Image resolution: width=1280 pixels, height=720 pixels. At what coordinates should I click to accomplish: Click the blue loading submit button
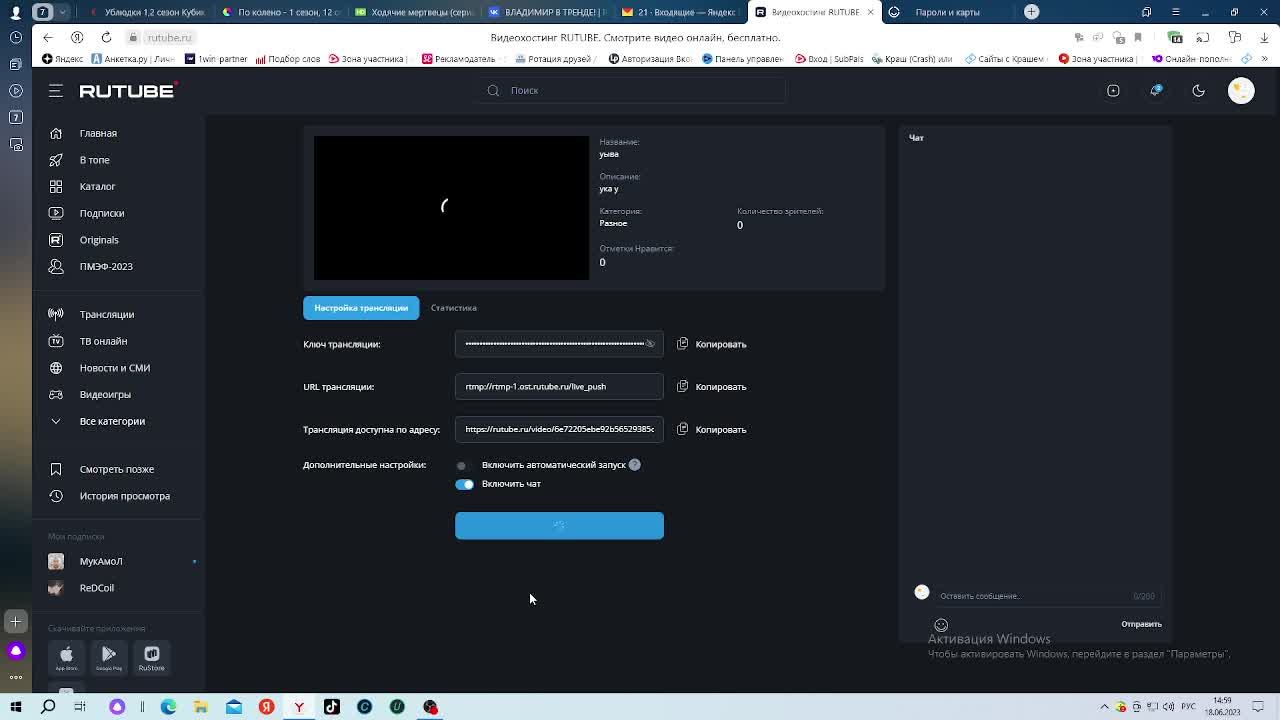pyautogui.click(x=559, y=526)
